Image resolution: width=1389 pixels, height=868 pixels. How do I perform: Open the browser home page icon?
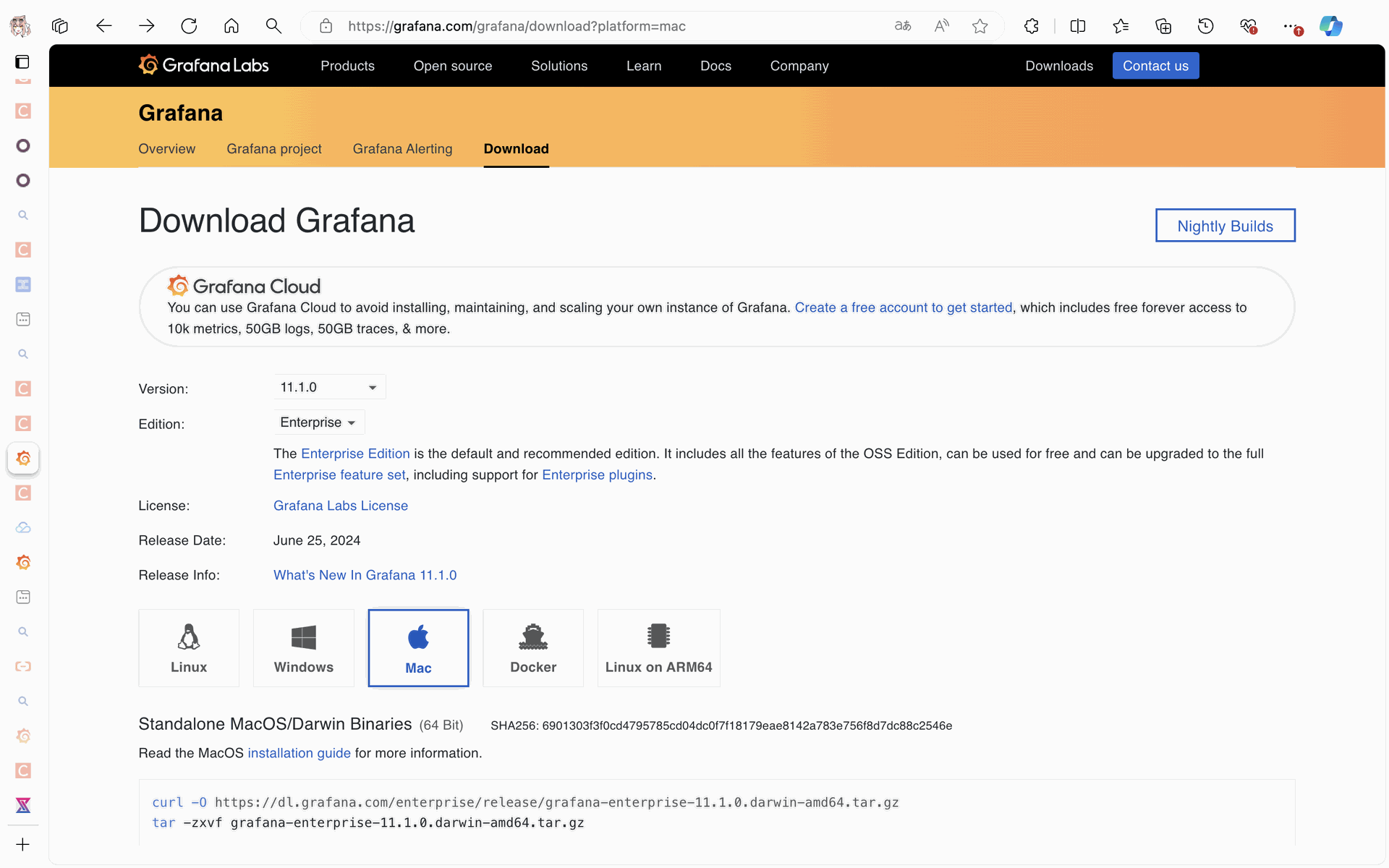[x=231, y=26]
